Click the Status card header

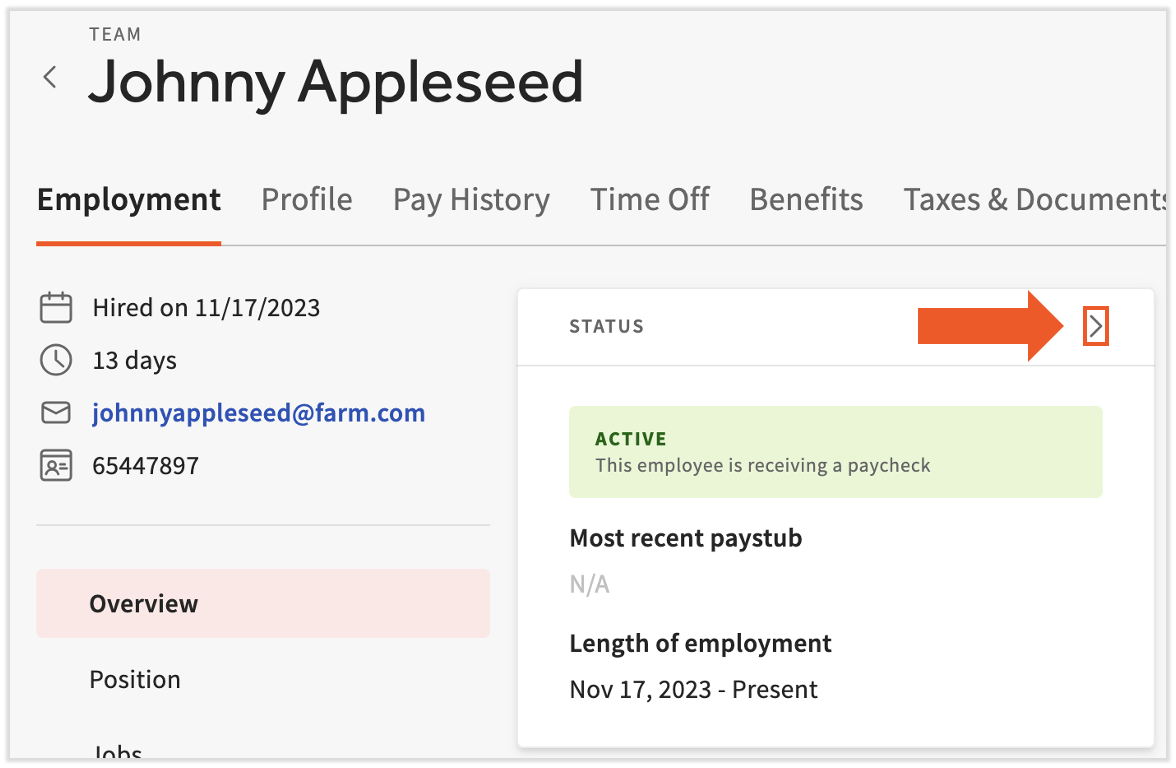point(606,326)
